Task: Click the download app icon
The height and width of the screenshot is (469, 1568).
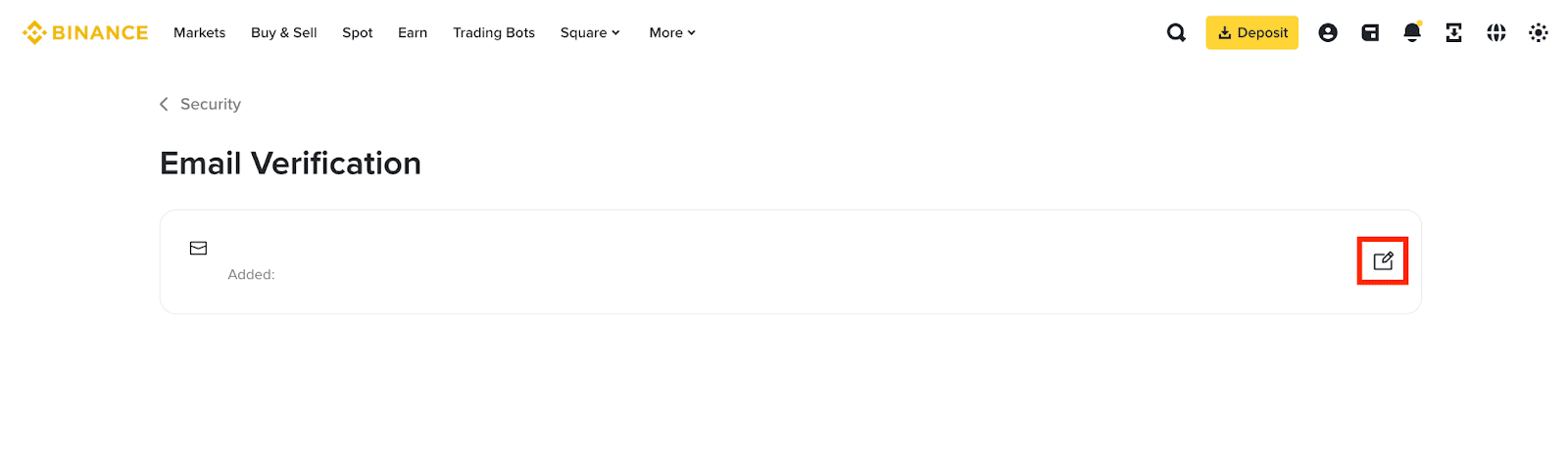Action: tap(1454, 32)
